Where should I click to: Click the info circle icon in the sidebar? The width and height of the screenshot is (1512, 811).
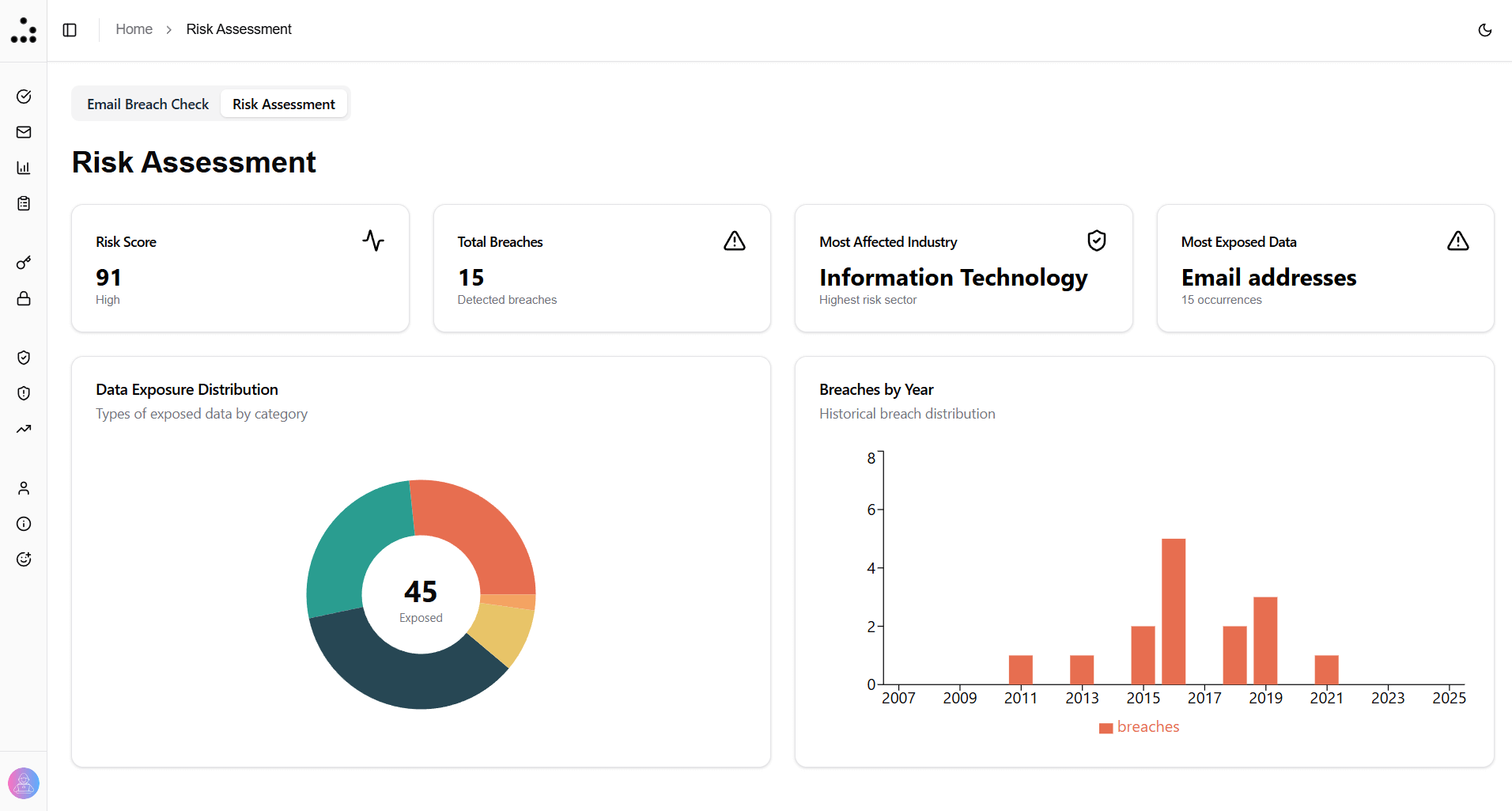[x=24, y=524]
